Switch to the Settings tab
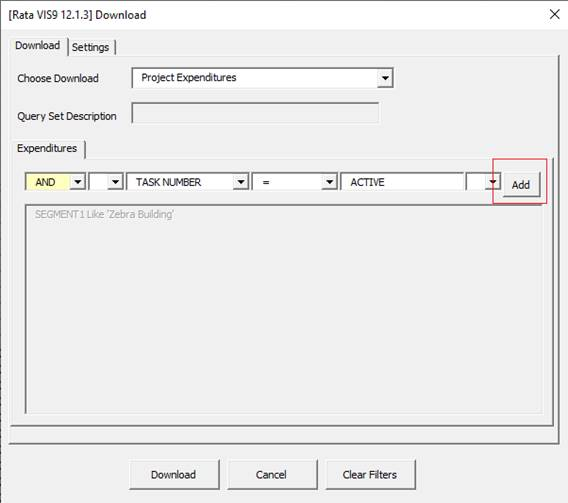Image resolution: width=568 pixels, height=503 pixels. [x=91, y=47]
